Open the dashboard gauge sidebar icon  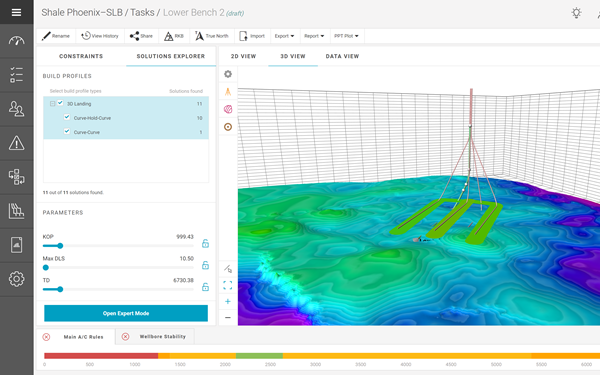coord(16,41)
